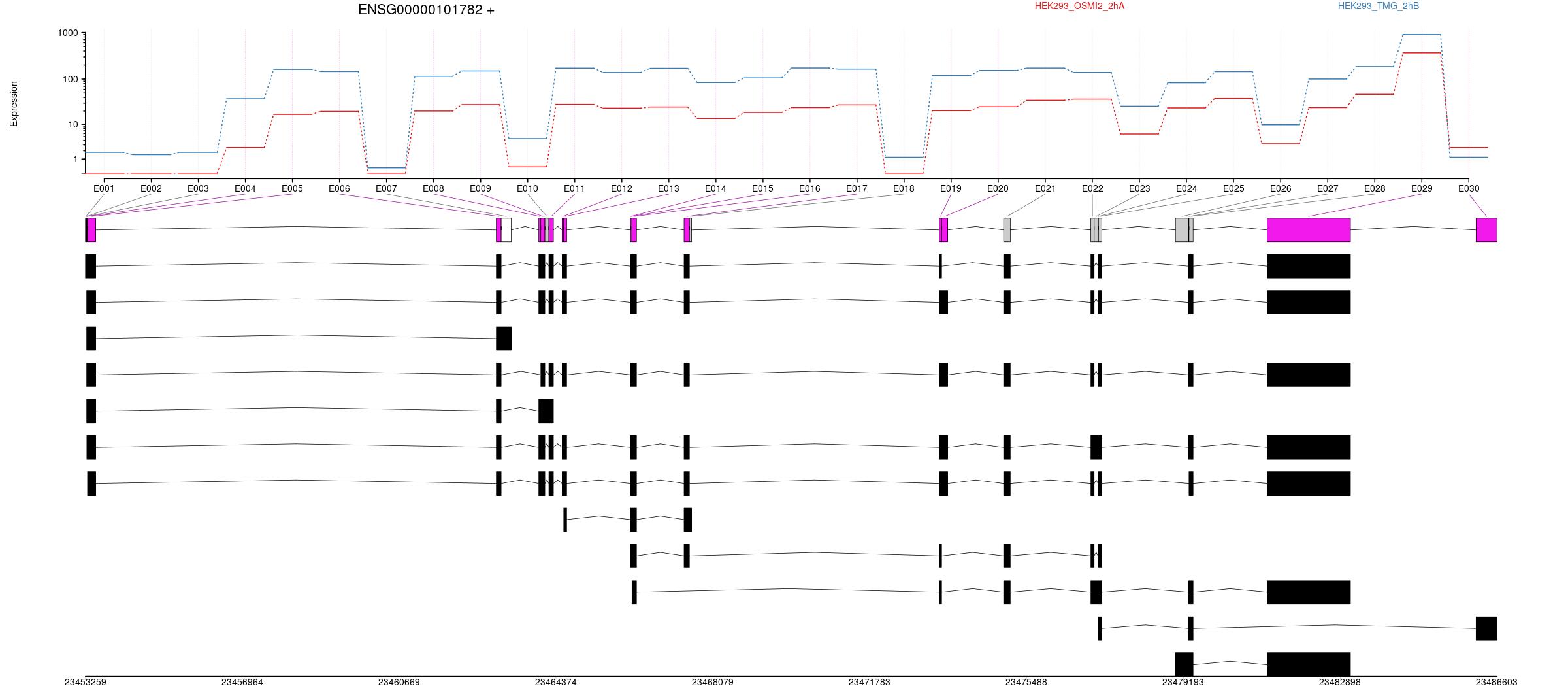Click genomic coordinate 23460669
1568x693 pixels.
(399, 682)
